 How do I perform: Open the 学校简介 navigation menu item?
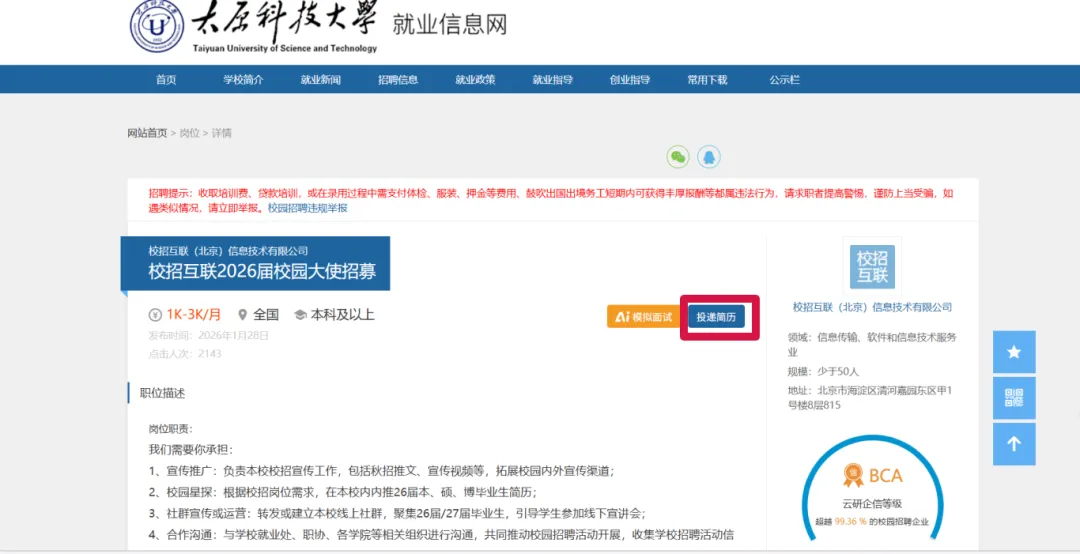[x=243, y=79]
